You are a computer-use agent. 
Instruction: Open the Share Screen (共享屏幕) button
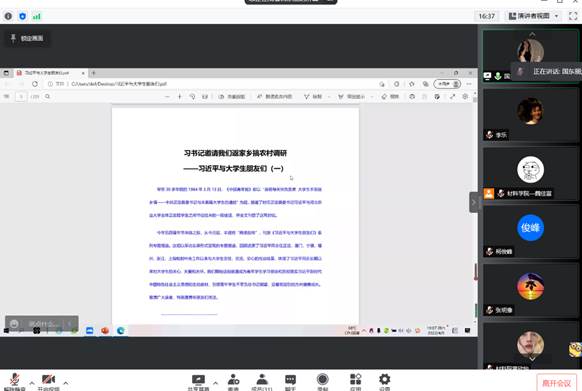coord(198,382)
